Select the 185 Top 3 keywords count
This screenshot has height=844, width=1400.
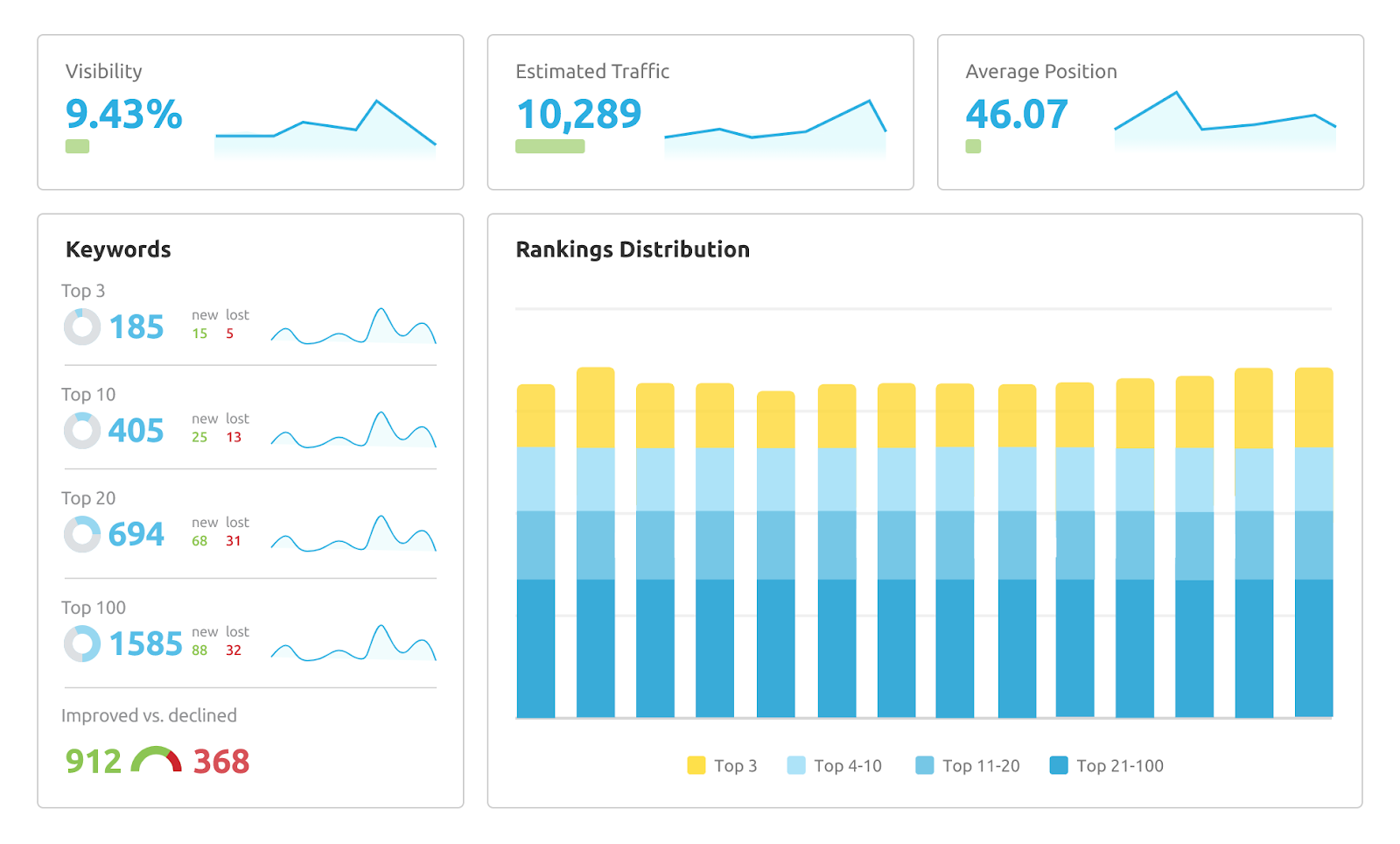tap(136, 327)
